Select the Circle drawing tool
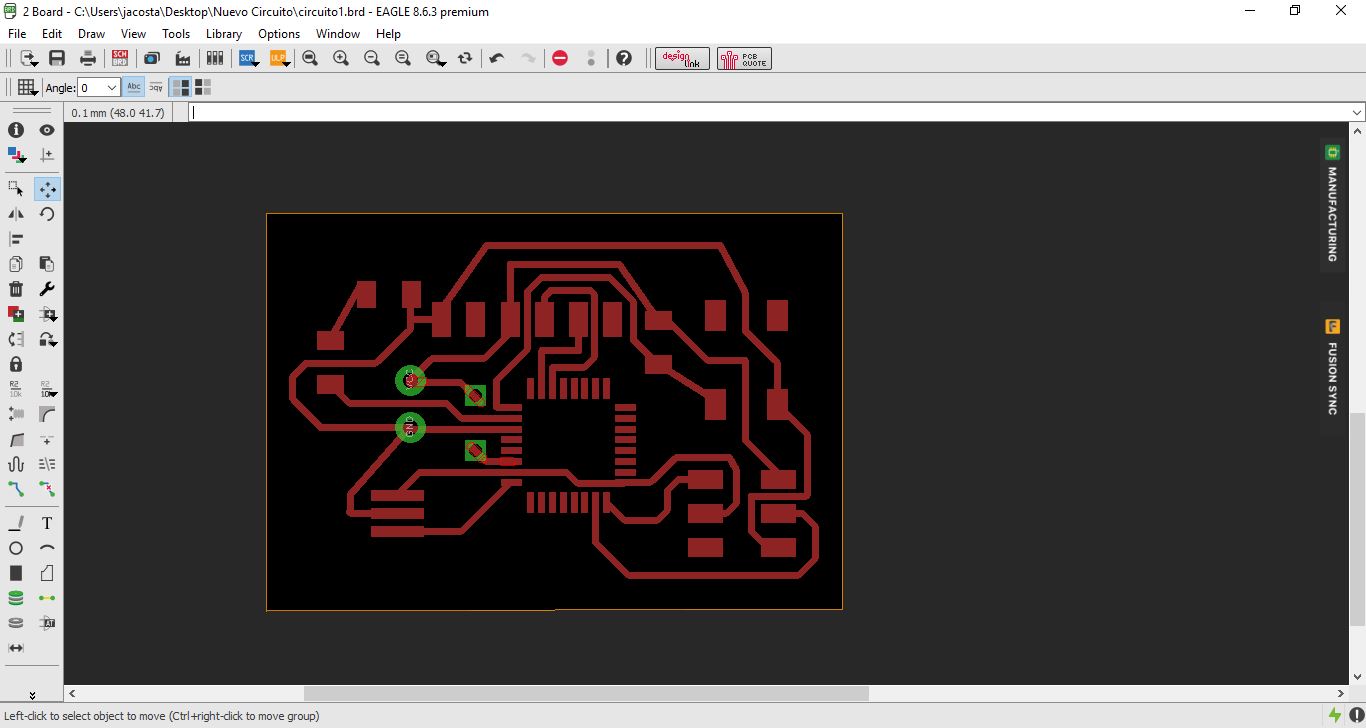 (16, 548)
